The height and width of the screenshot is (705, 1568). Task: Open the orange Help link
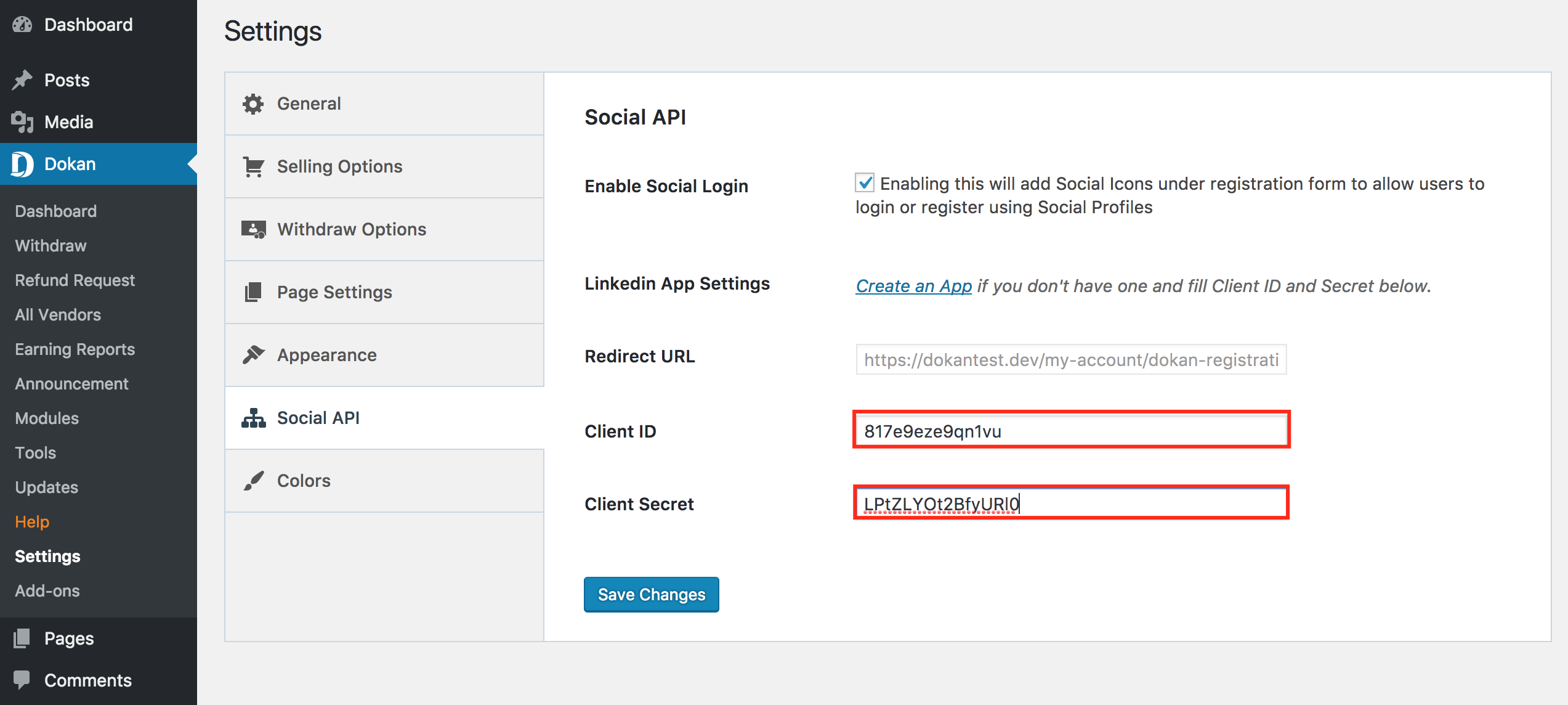32,522
